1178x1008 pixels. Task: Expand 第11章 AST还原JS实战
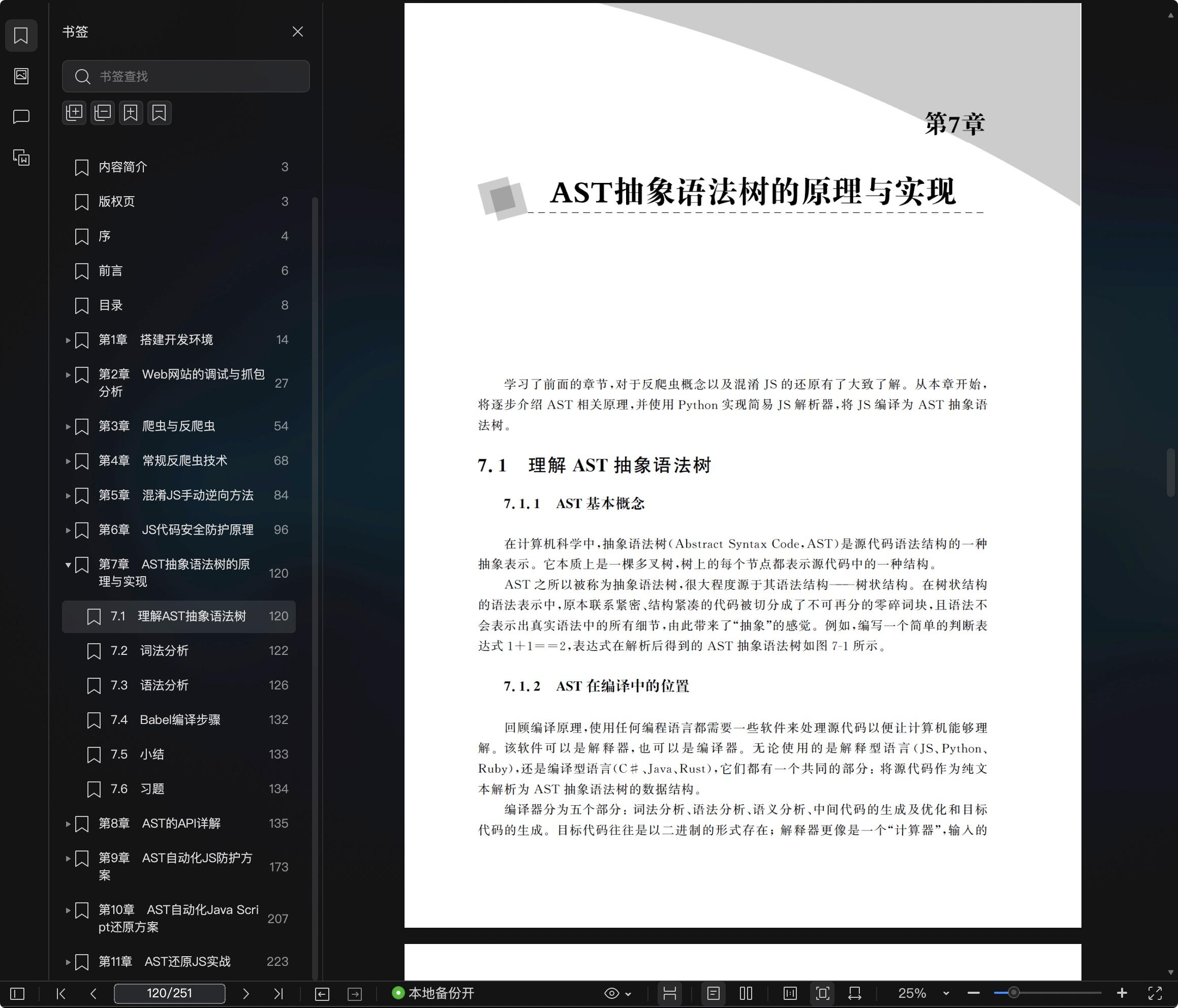[x=68, y=962]
